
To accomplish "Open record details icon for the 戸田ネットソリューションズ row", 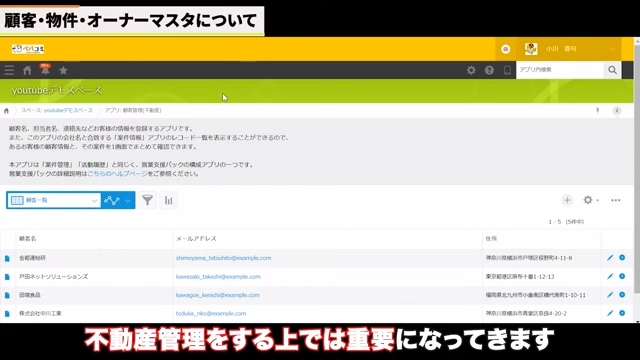I will [x=7, y=277].
